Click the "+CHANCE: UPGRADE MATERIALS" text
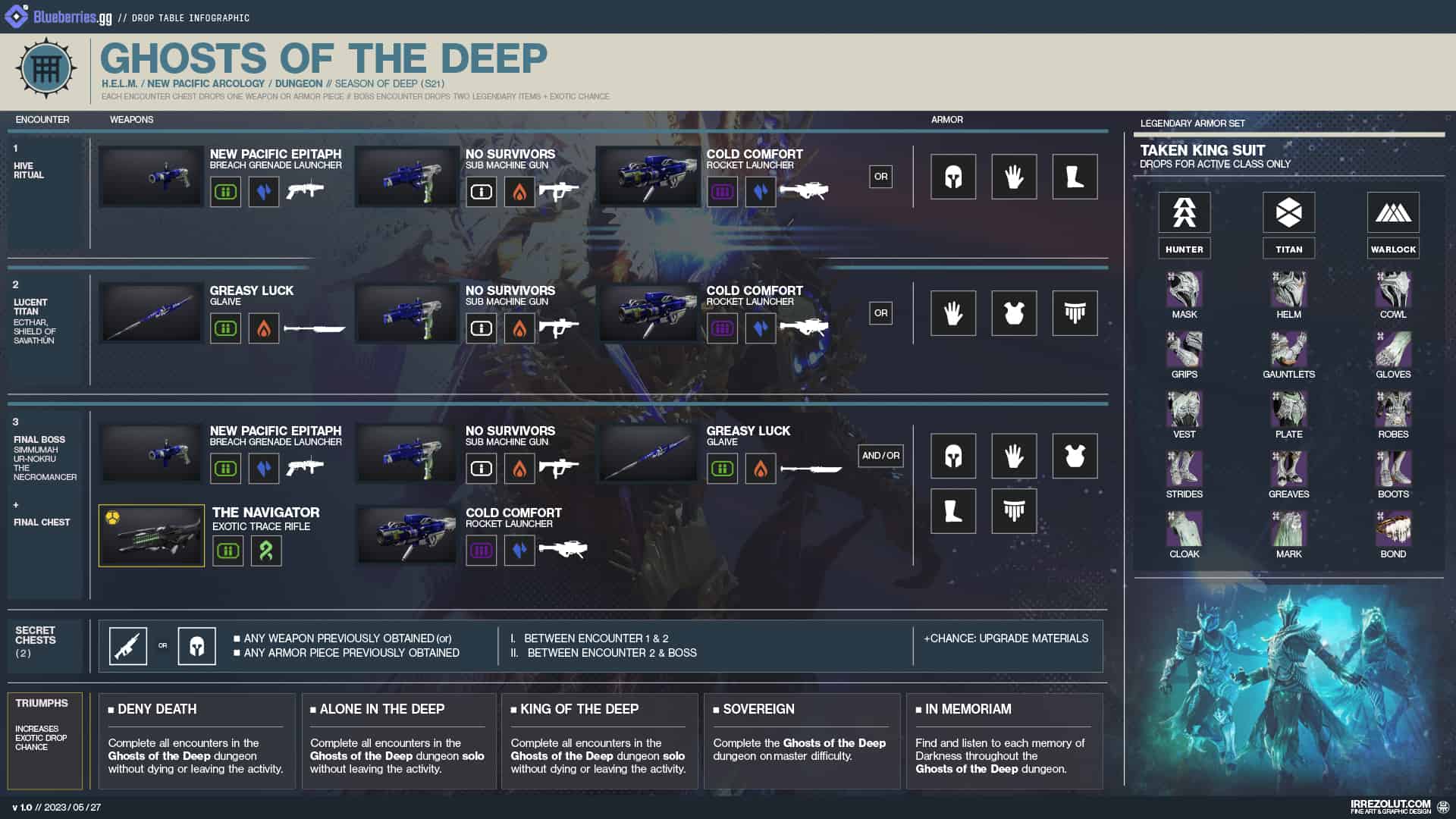This screenshot has height=819, width=1456. point(1006,639)
